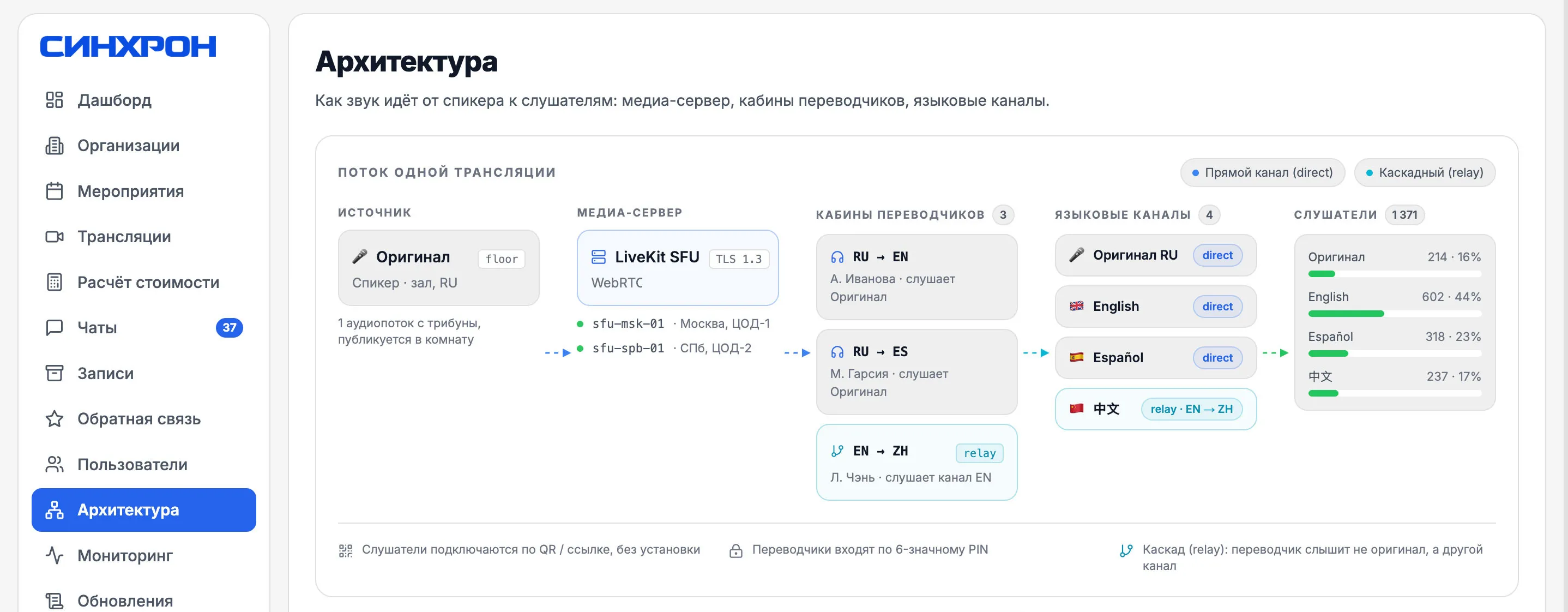This screenshot has height=612, width=1568.
Task: Click the Мониторинг activity pulse icon
Action: click(54, 555)
